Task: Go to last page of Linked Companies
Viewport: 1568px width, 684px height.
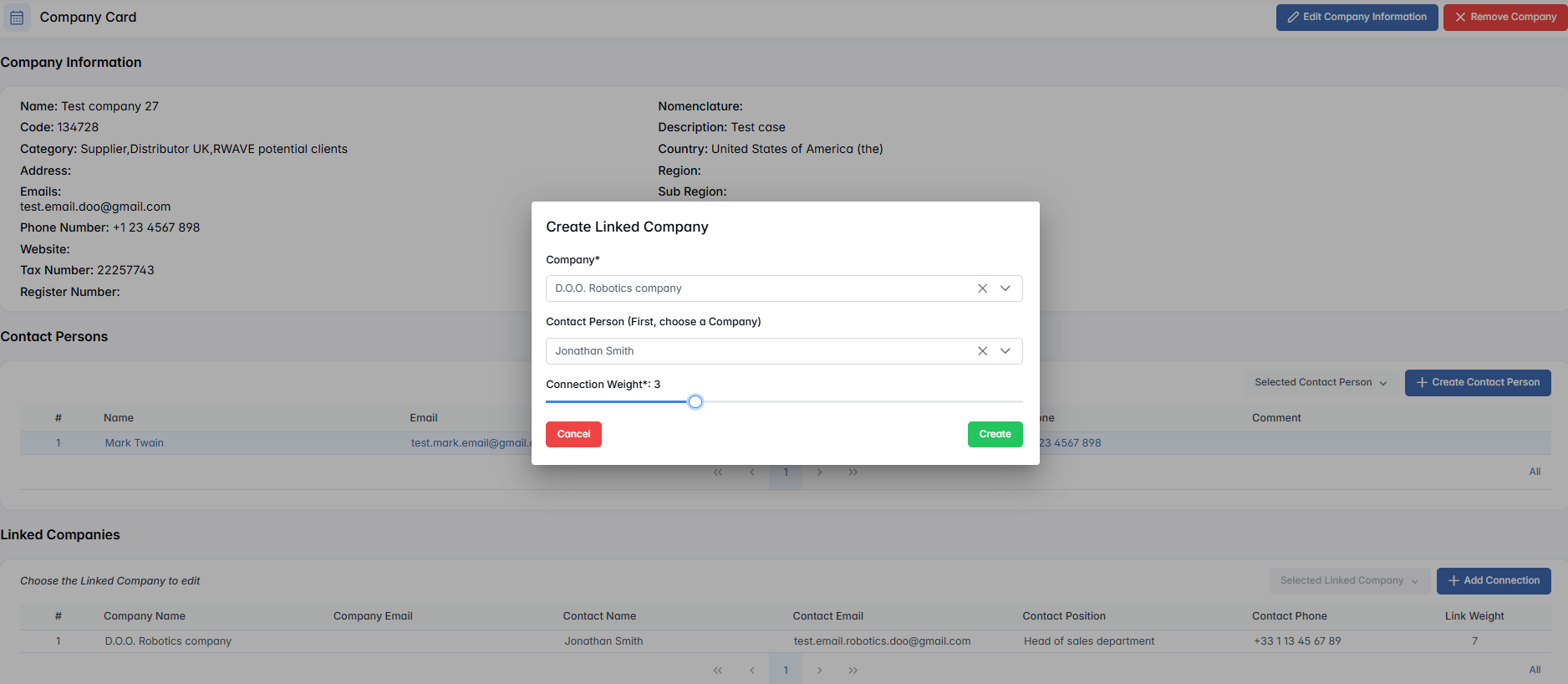Action: (853, 670)
